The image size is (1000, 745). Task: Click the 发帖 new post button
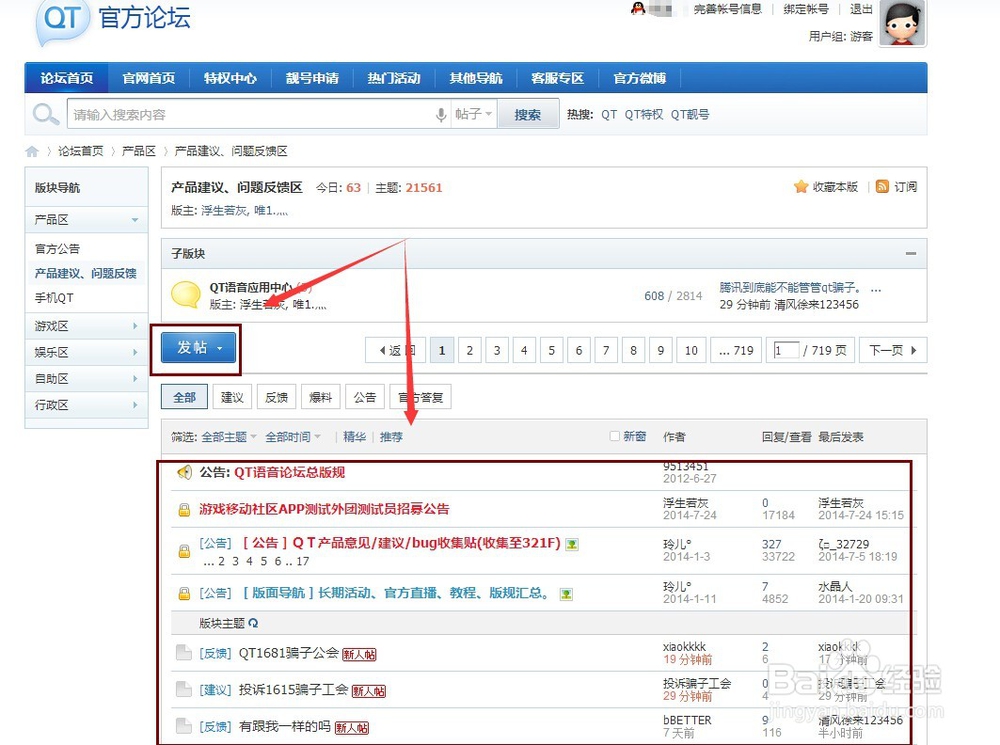click(x=196, y=348)
